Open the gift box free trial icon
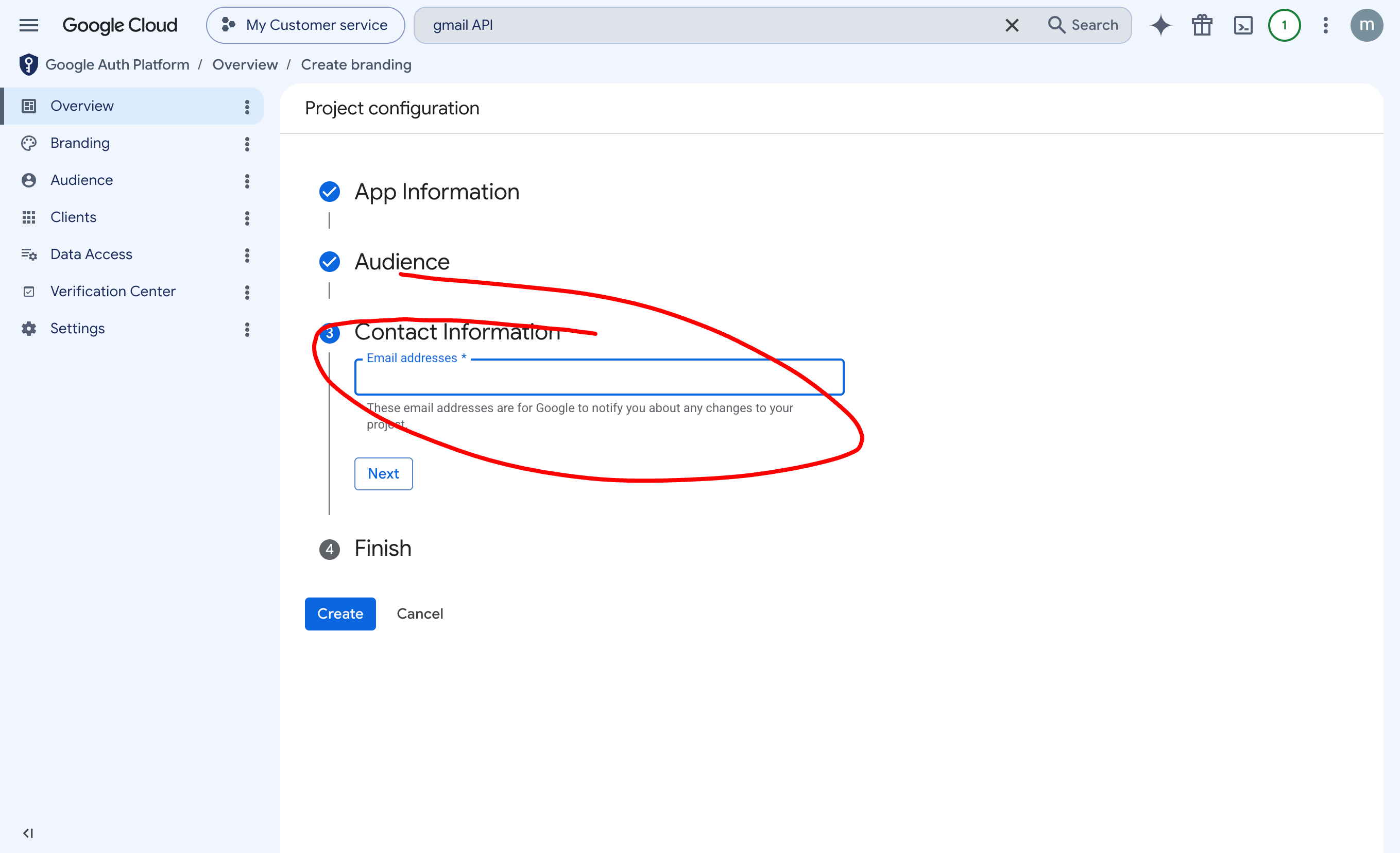Screen dimensions: 1400x853 (x=1202, y=25)
